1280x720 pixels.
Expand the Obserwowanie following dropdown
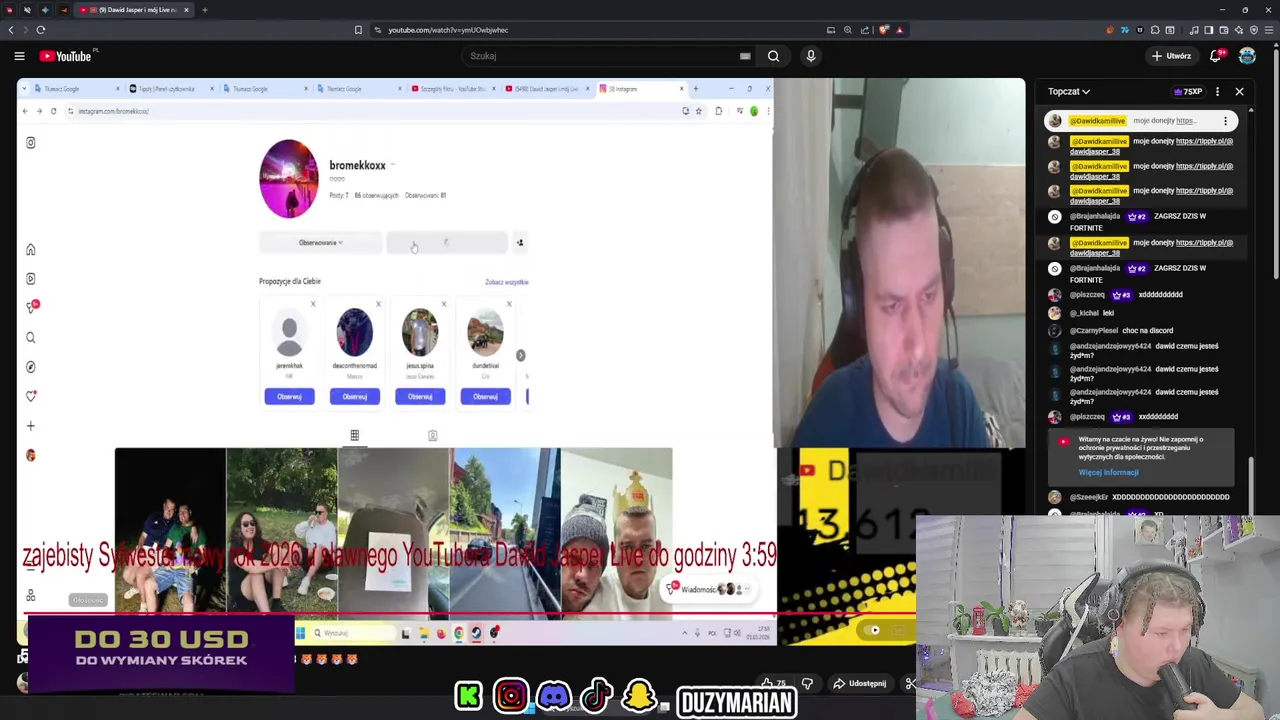point(320,243)
